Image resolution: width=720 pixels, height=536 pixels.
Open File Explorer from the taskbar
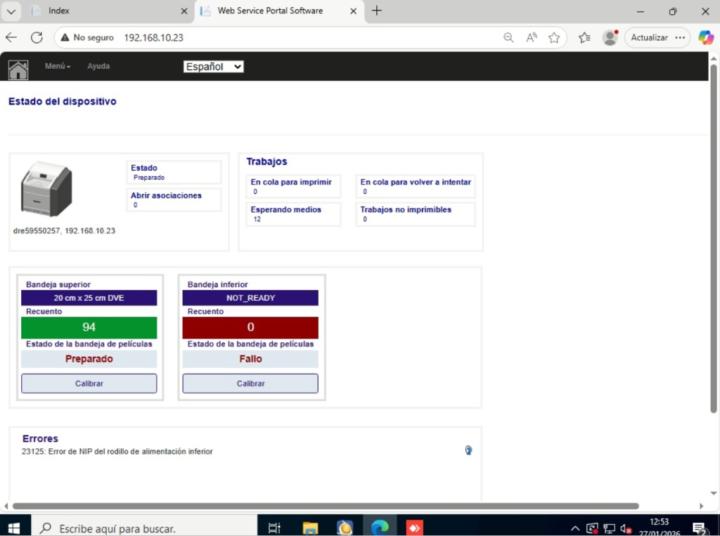[311, 527]
